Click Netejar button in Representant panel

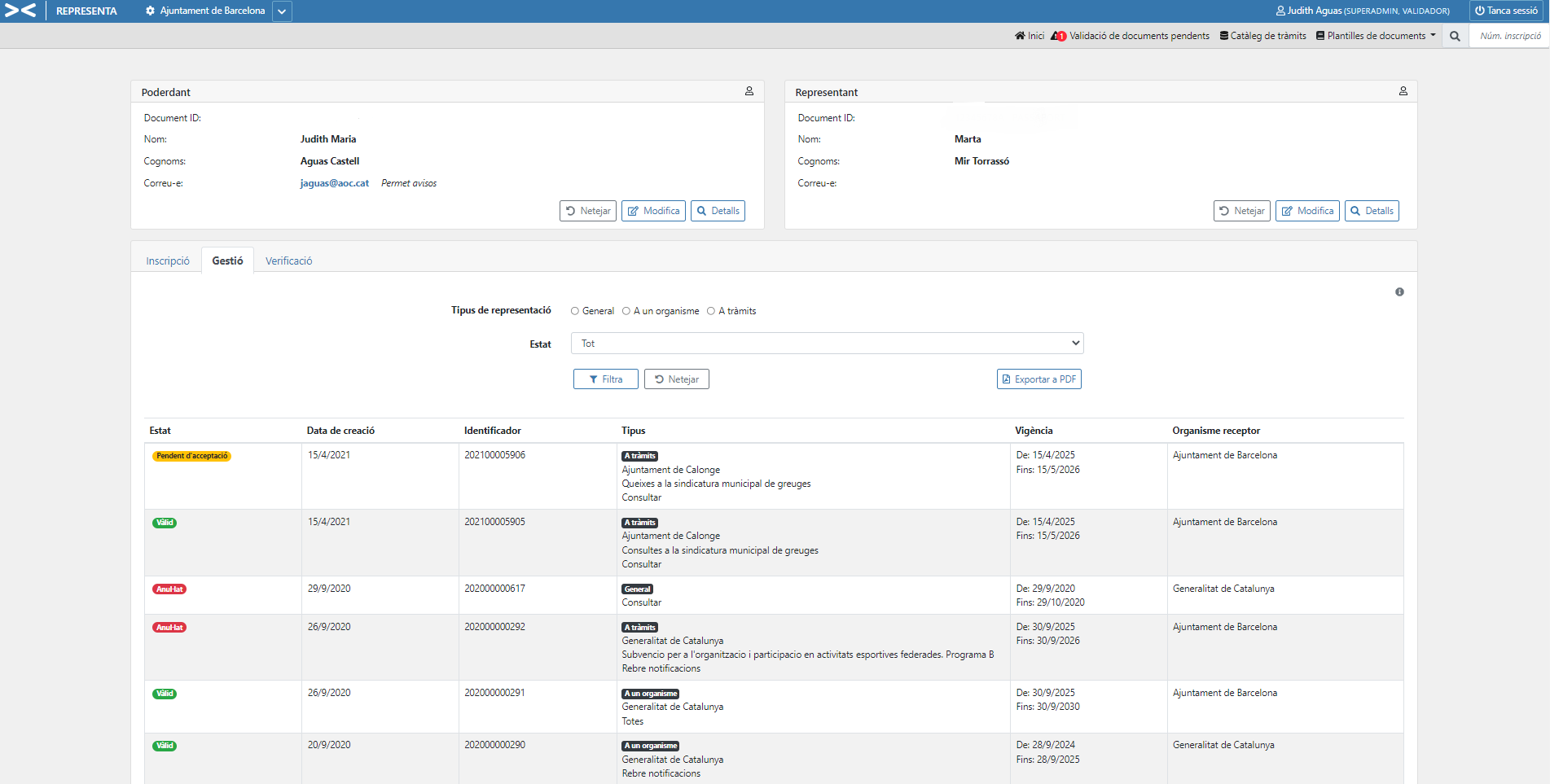coord(1242,211)
